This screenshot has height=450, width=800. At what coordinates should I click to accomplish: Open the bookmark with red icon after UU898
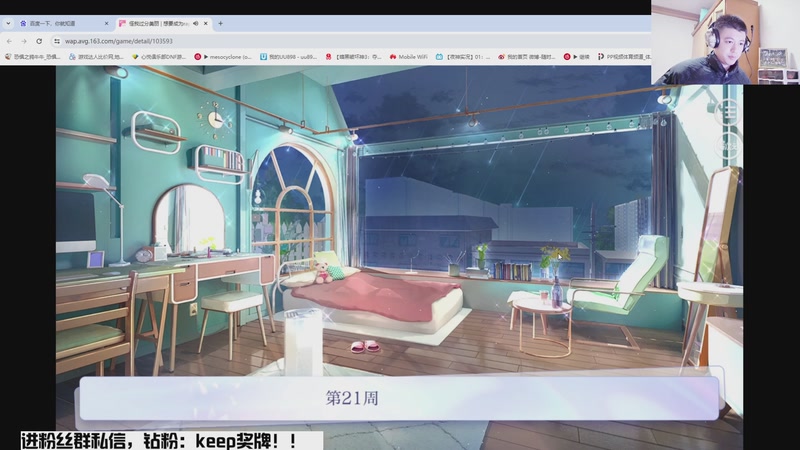[x=354, y=57]
